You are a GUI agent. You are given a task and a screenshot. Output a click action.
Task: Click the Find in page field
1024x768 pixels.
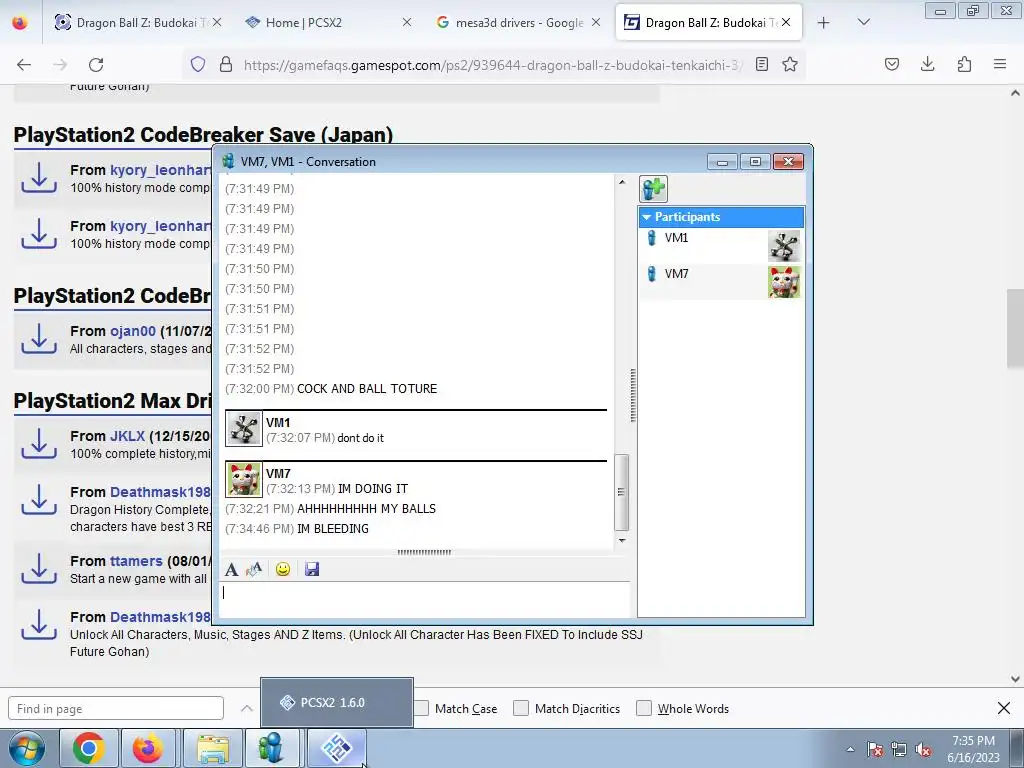(116, 709)
